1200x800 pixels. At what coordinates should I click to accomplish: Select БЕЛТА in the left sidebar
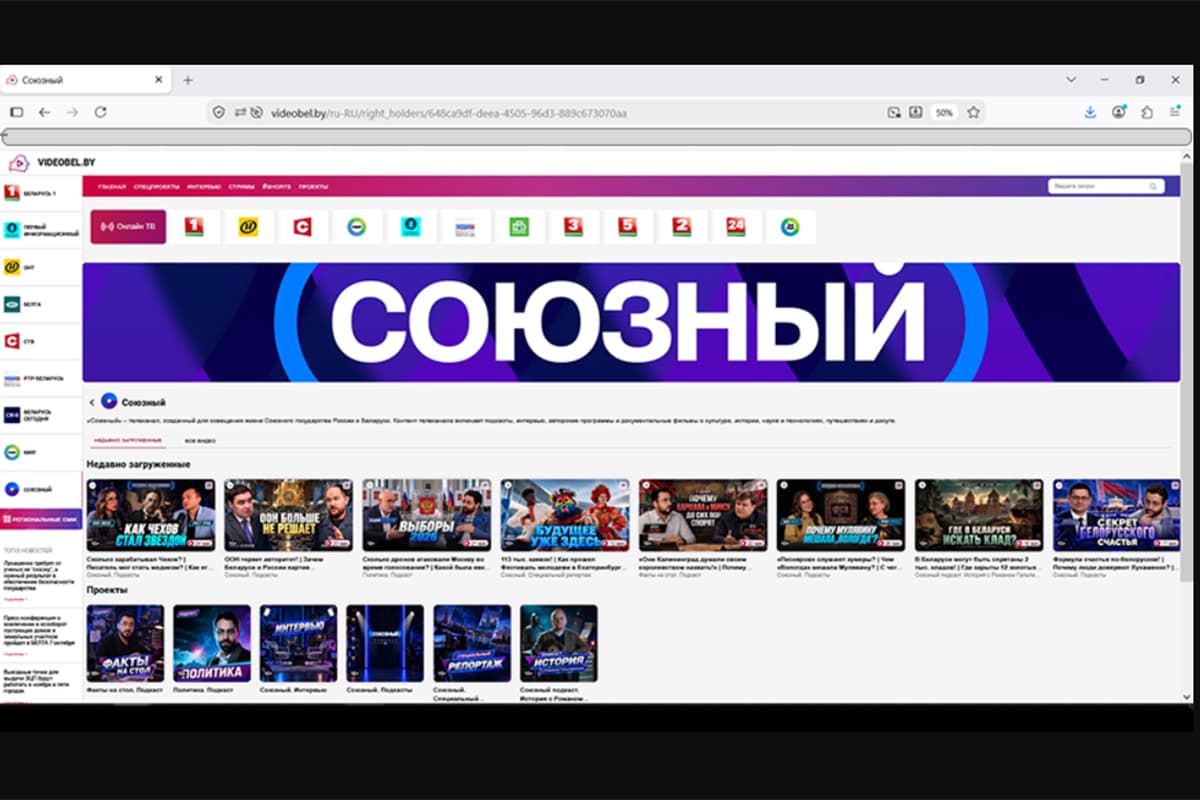point(41,304)
